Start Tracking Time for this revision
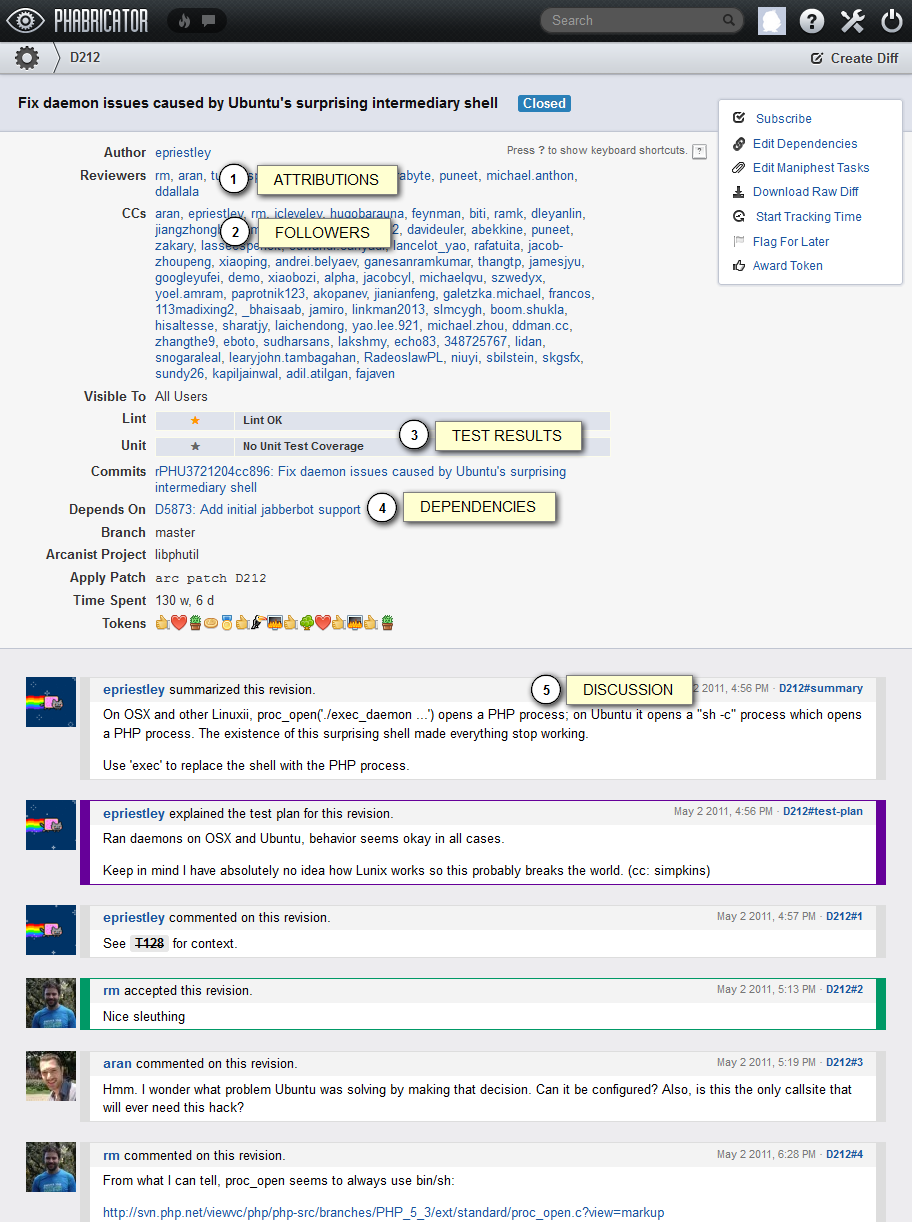 click(808, 216)
